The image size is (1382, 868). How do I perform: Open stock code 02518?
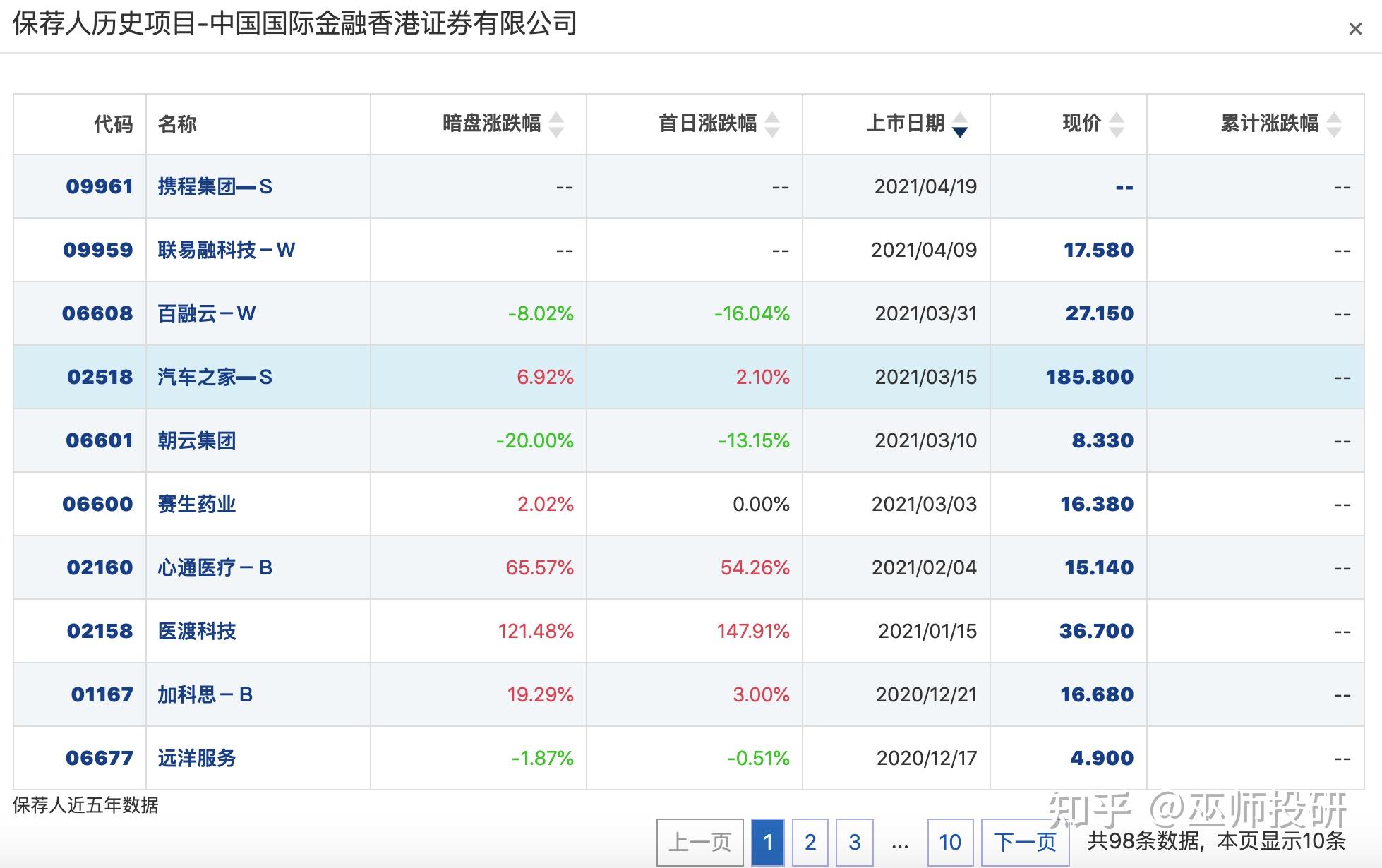tap(100, 377)
